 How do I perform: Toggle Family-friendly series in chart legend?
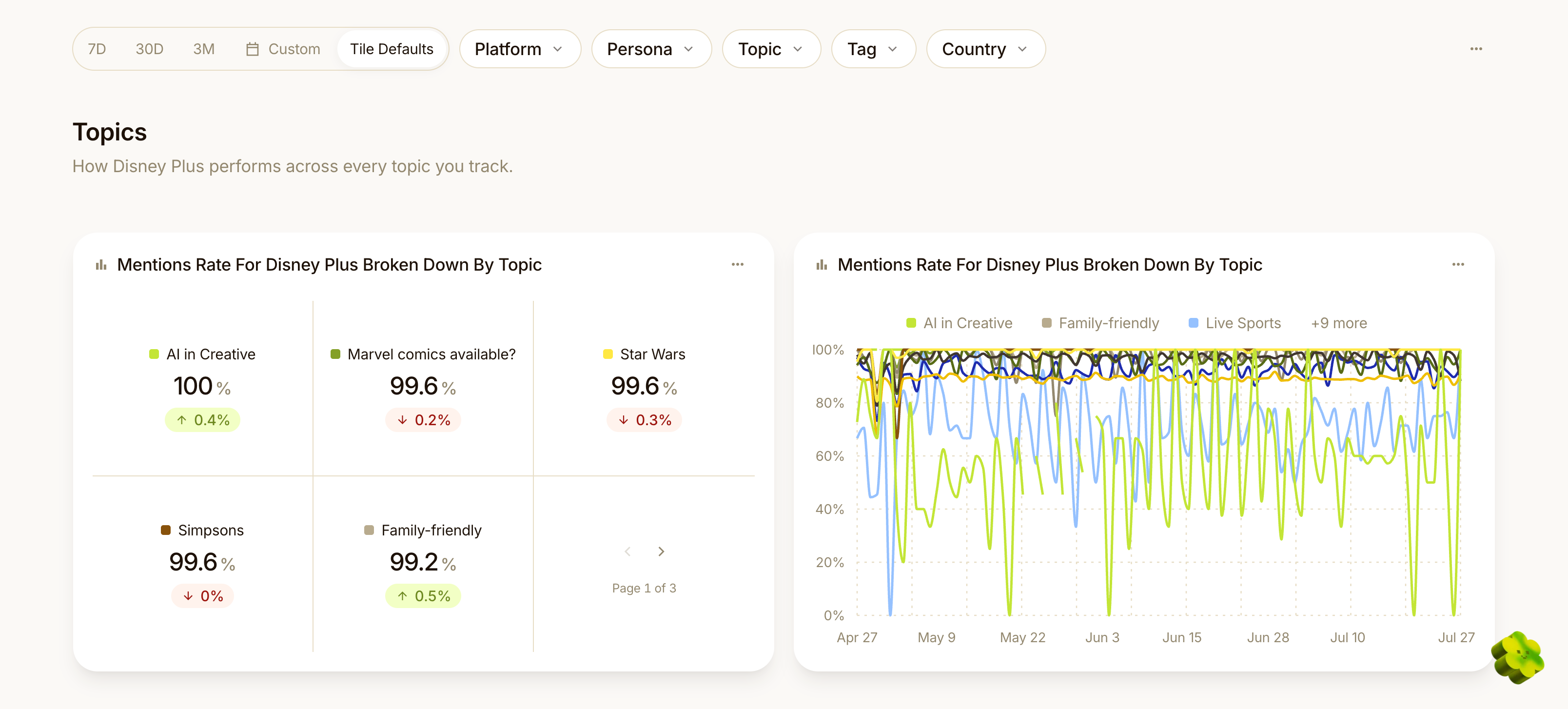tap(1100, 323)
